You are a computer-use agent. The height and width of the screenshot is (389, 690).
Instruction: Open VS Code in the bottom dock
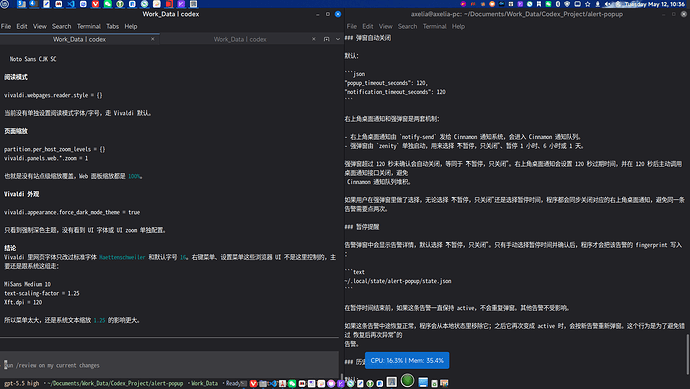click(x=273, y=384)
